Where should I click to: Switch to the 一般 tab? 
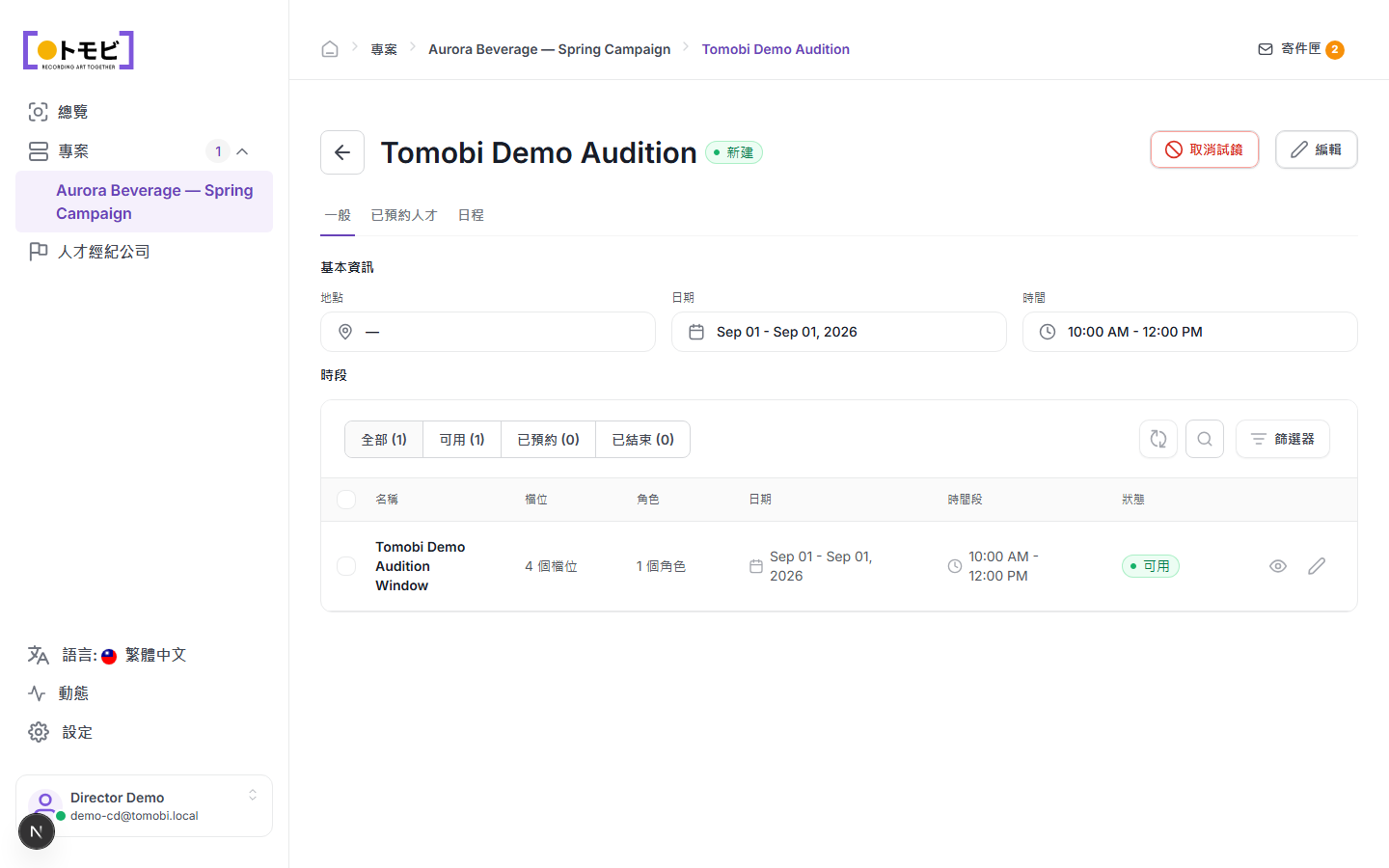(x=338, y=215)
